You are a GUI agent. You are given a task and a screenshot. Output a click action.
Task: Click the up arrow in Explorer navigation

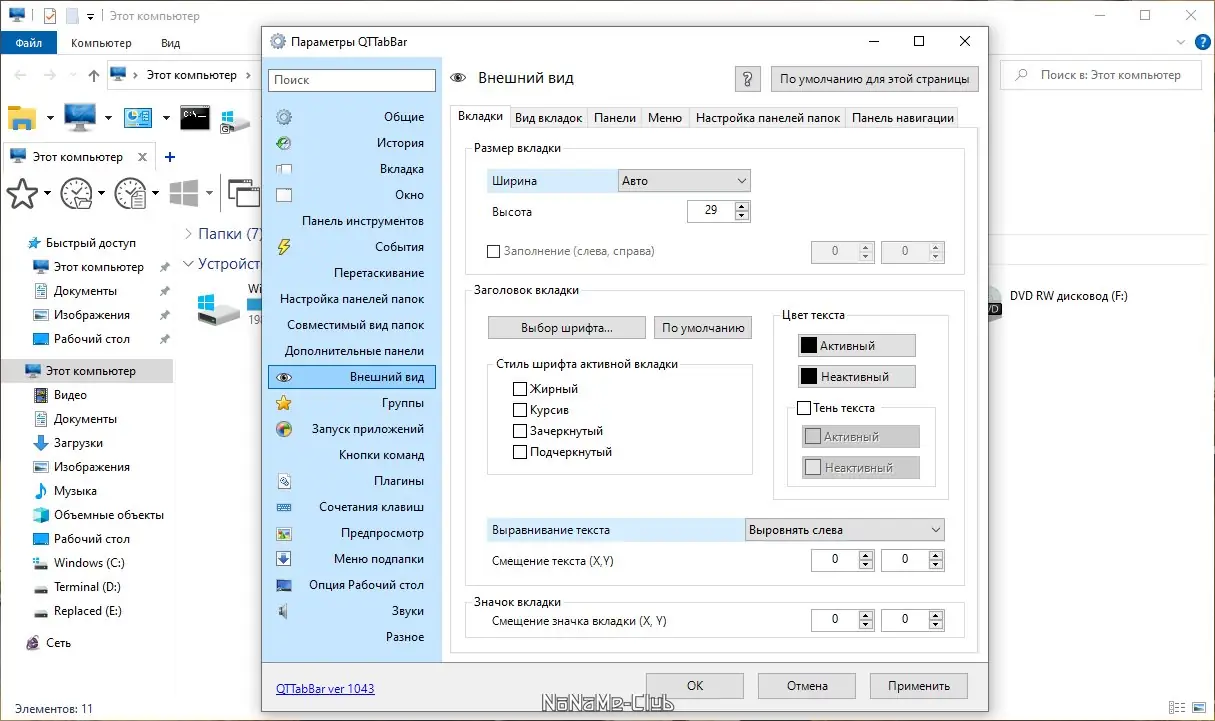click(94, 75)
